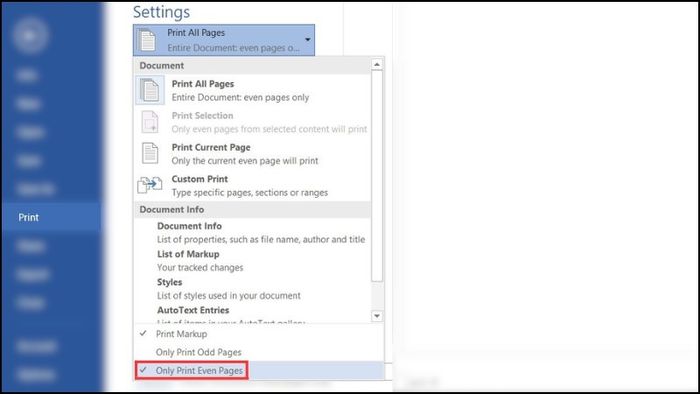Screen dimensions: 700x394
Task: Click 'List of properties, such as file name' text
Action: click(x=261, y=240)
